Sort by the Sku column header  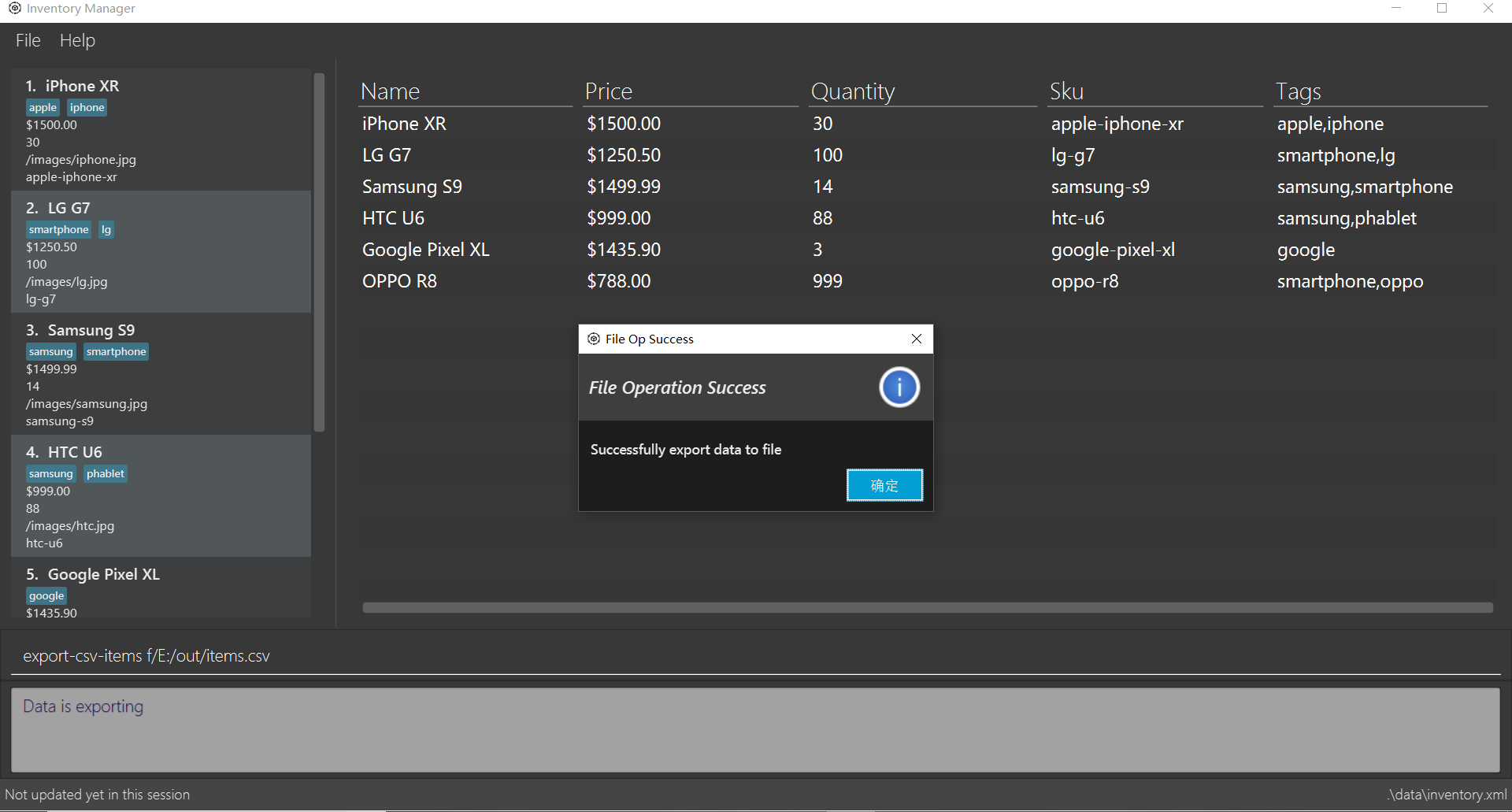click(1155, 91)
